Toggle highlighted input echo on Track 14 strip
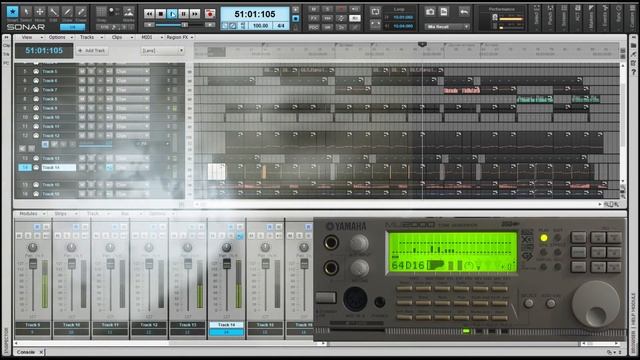 [x=240, y=236]
